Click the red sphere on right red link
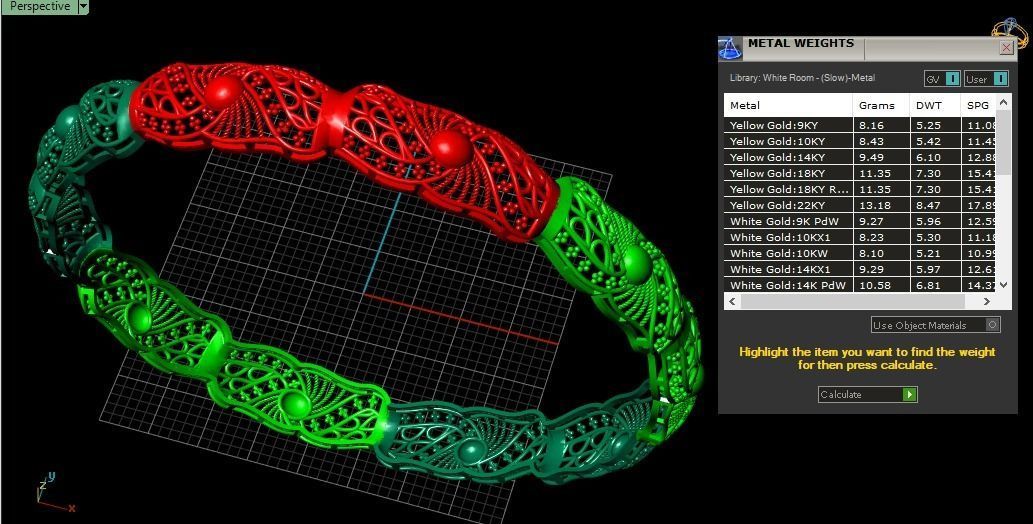1033x524 pixels. tap(449, 146)
